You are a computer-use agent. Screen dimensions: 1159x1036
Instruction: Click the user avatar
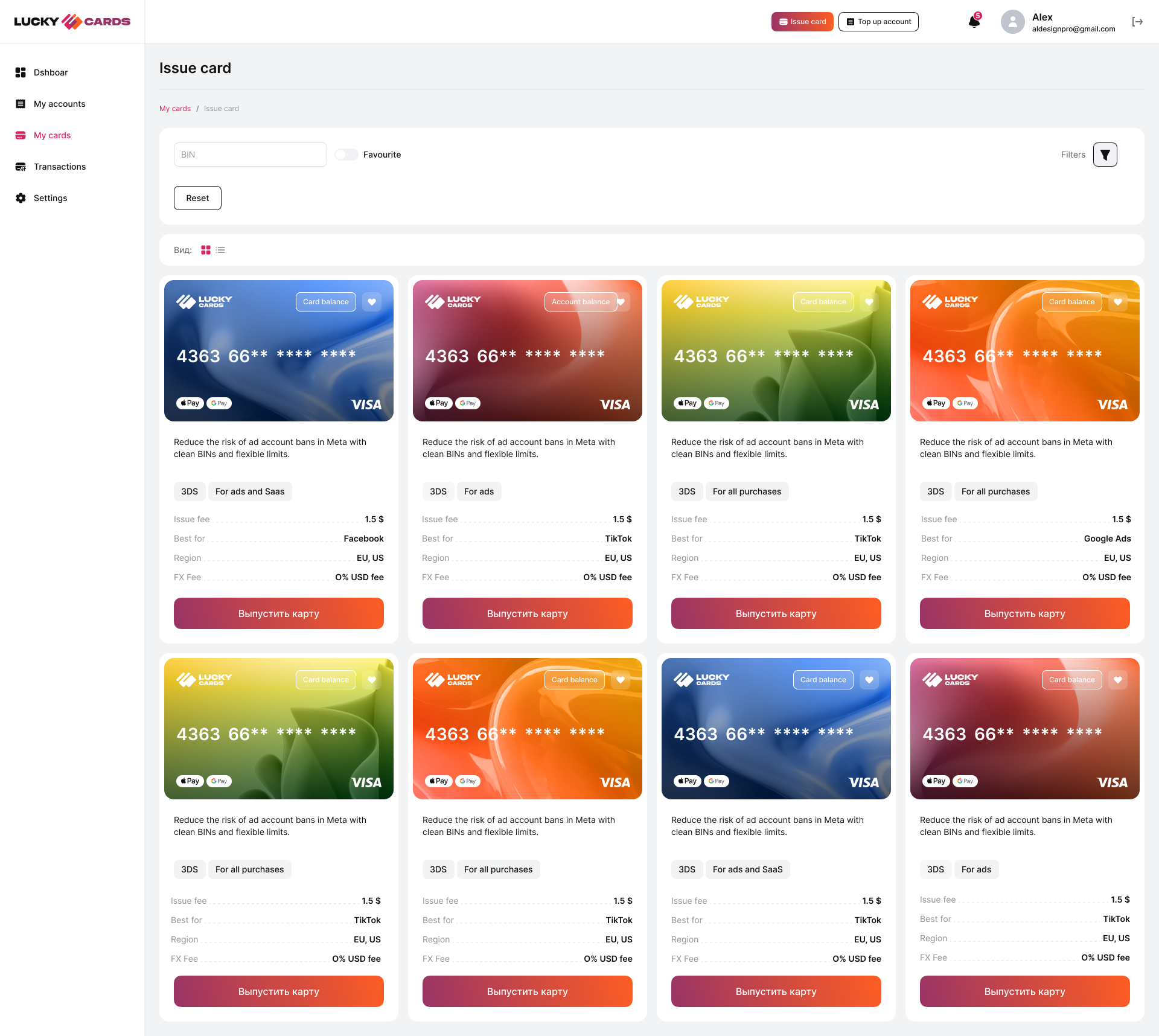coord(1012,22)
